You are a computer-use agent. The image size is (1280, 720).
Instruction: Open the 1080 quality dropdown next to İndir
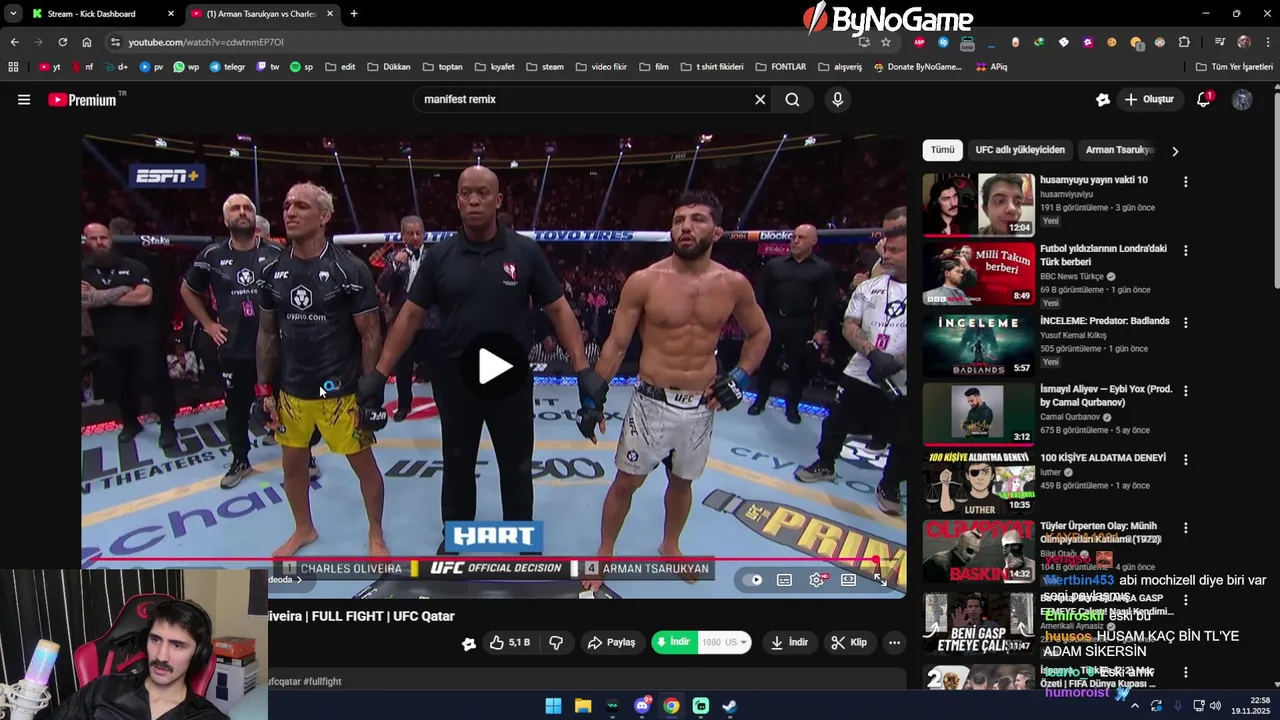(725, 643)
